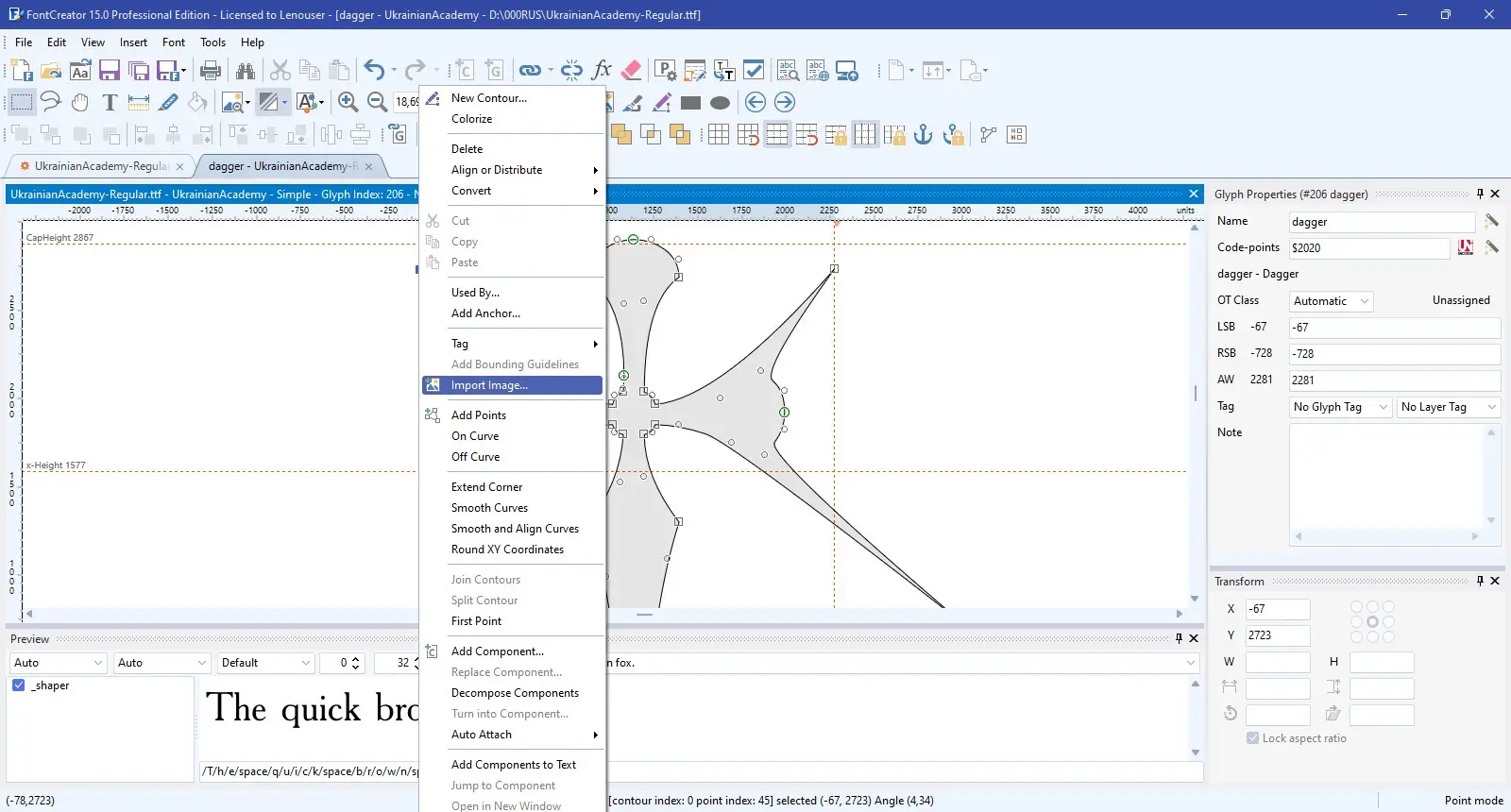This screenshot has width=1511, height=812.
Task: Open the OT Class Automatic dropdown
Action: [1332, 301]
